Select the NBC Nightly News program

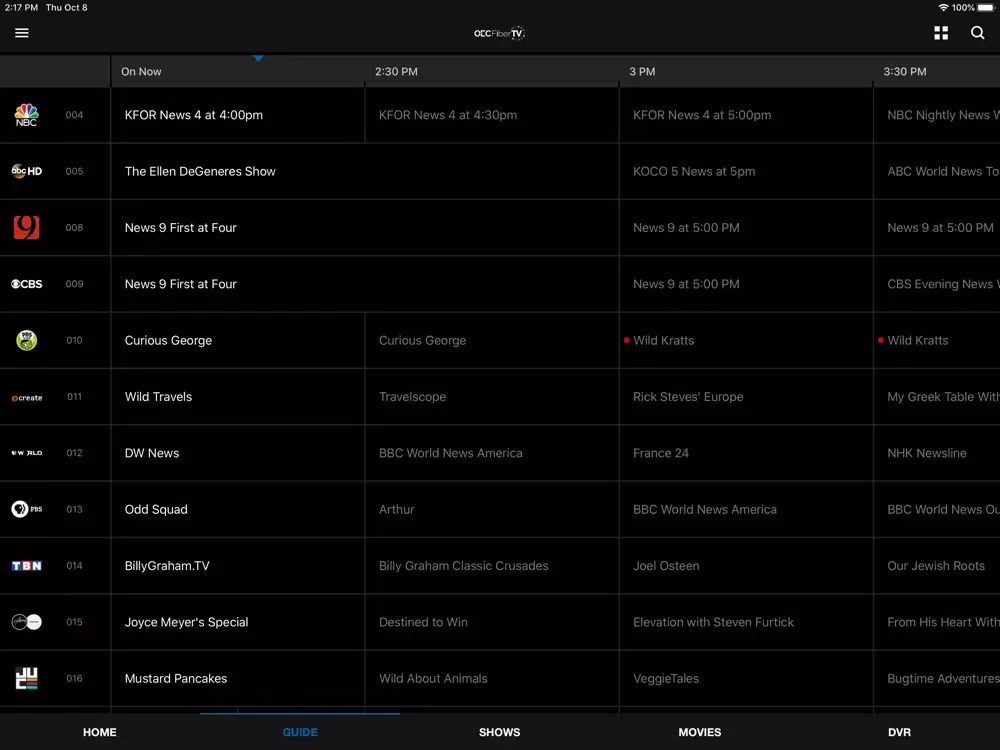click(x=937, y=115)
